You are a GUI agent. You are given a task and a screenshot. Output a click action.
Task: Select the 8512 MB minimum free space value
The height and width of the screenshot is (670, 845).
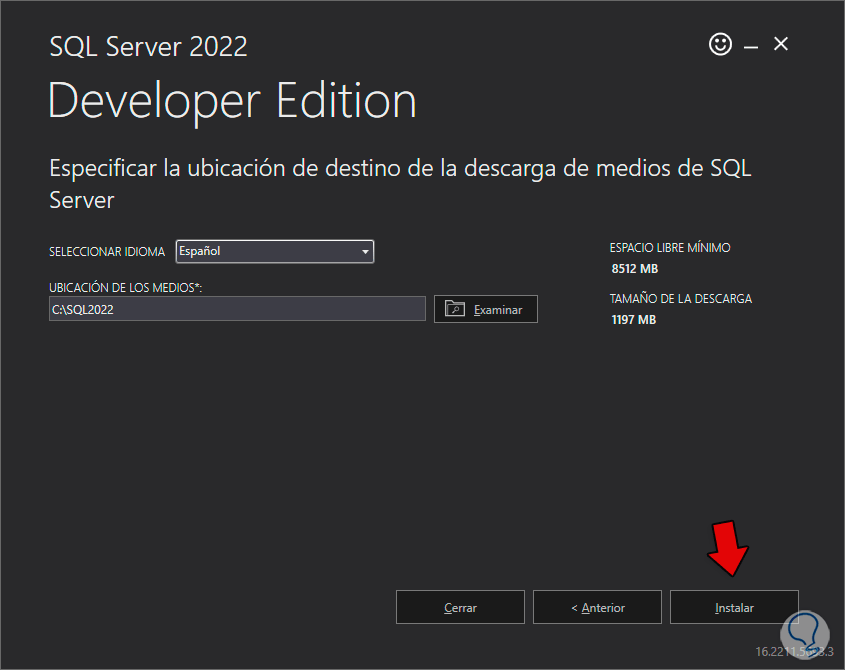tap(634, 268)
